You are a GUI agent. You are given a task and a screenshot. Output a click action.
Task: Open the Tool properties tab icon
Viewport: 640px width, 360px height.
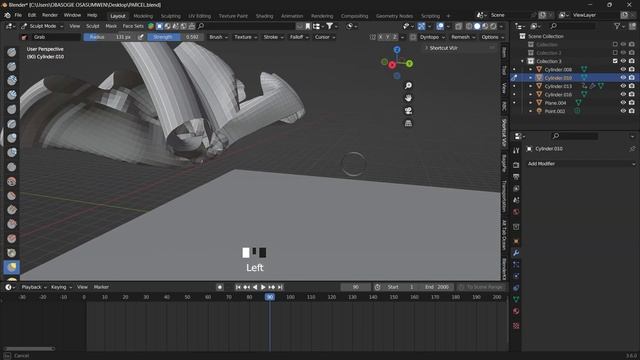[x=516, y=151]
